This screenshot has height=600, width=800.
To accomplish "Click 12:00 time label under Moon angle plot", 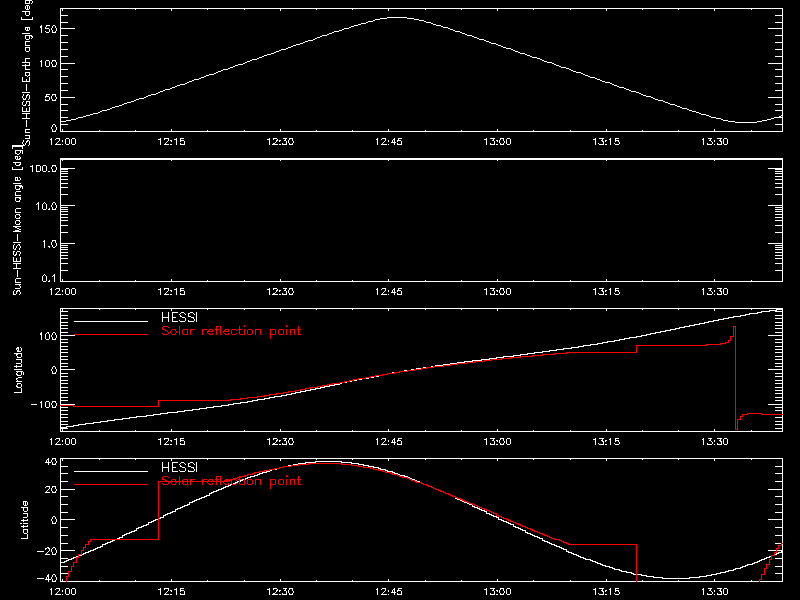I will point(63,292).
